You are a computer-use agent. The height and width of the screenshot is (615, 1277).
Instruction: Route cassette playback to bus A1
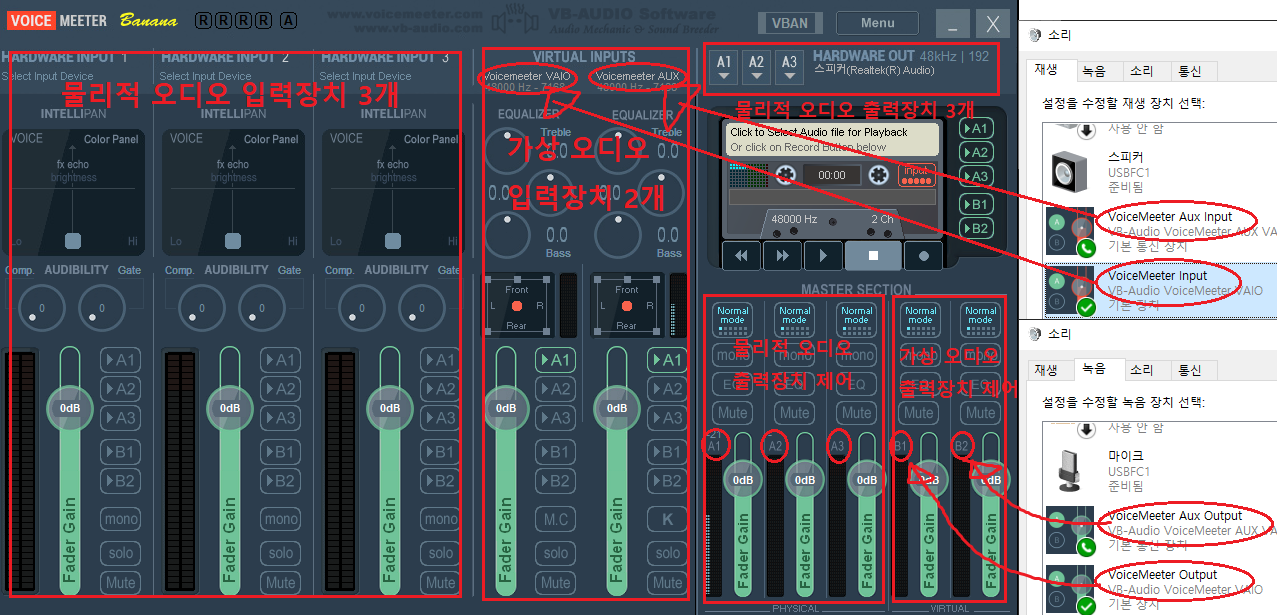coord(975,128)
